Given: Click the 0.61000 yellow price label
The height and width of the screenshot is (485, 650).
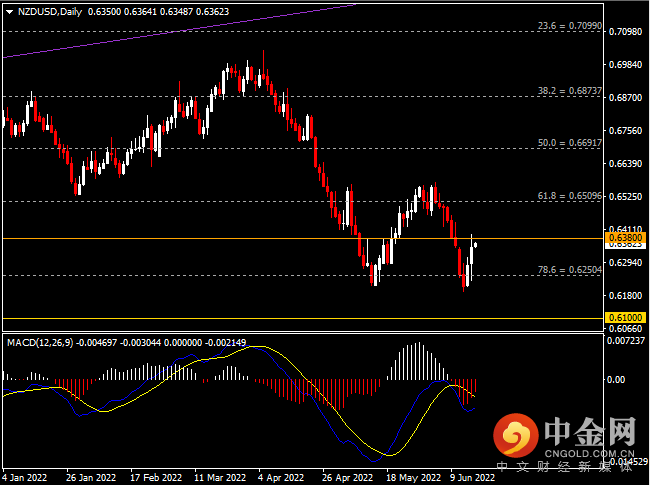Looking at the screenshot, I should [x=625, y=318].
